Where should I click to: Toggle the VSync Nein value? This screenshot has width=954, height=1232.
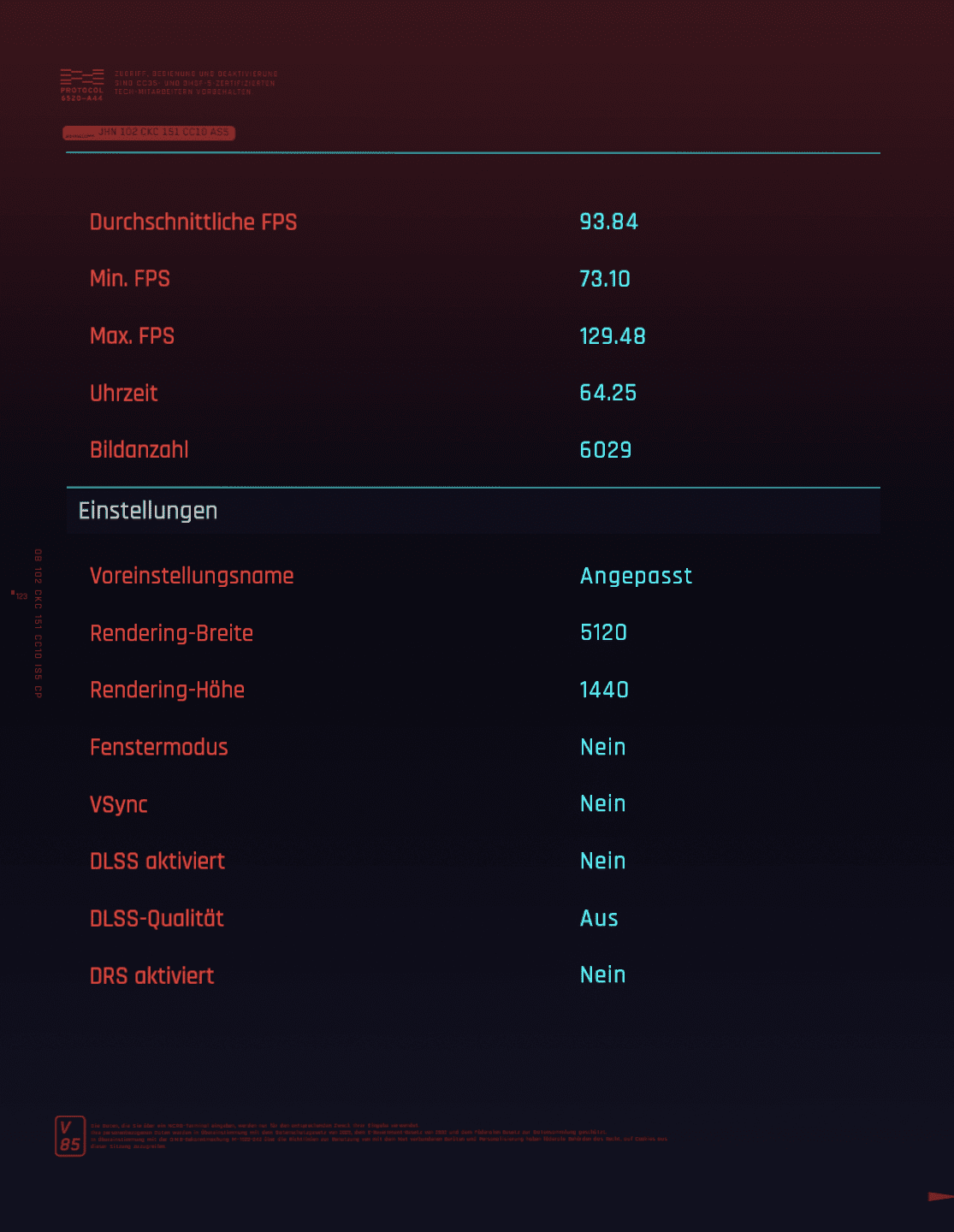click(603, 803)
